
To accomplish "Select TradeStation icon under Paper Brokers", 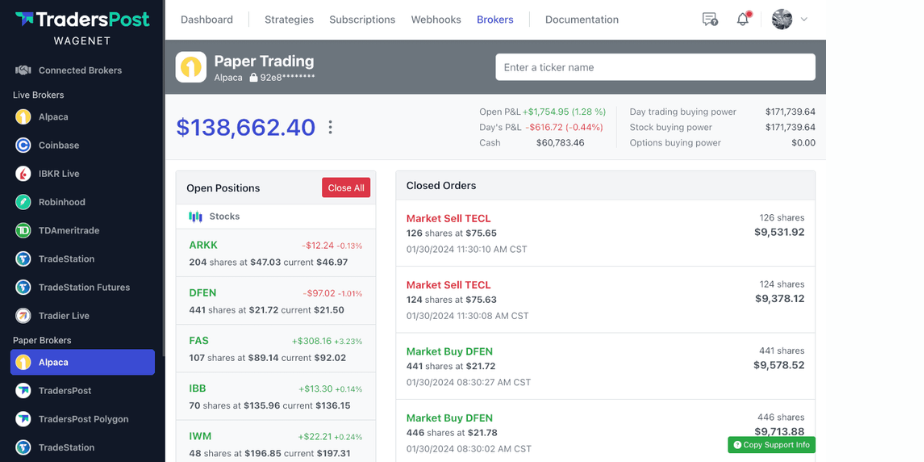I will coord(23,447).
